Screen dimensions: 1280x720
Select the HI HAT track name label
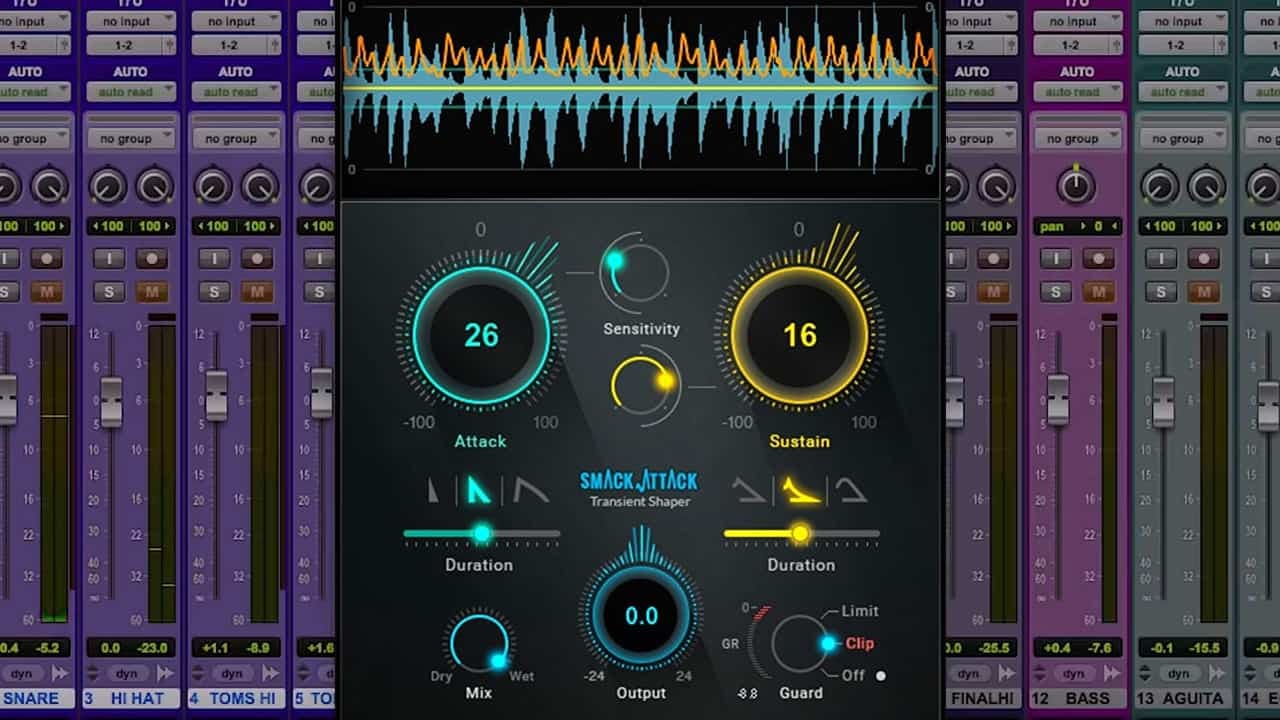pos(132,698)
